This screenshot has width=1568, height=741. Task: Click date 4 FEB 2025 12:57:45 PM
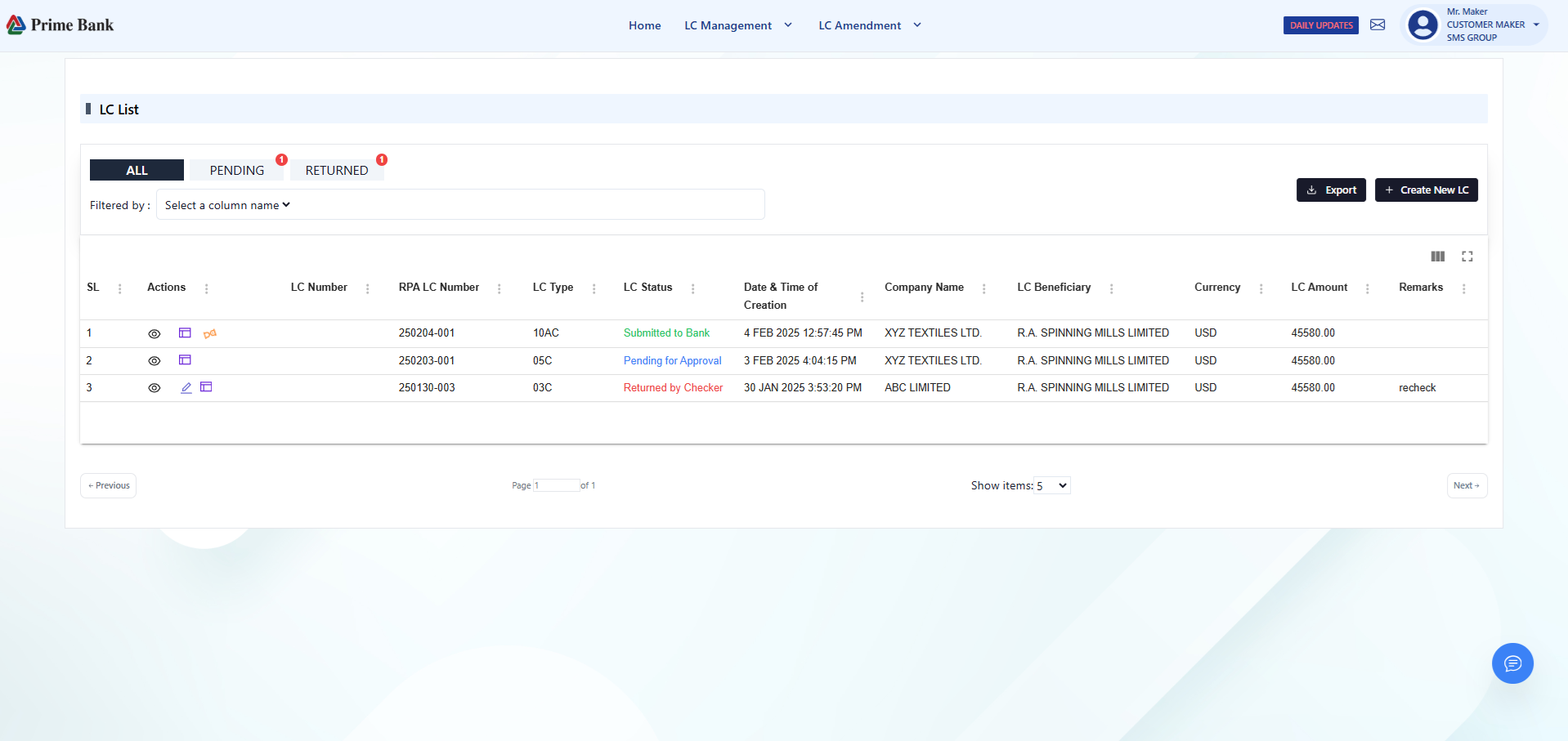803,333
